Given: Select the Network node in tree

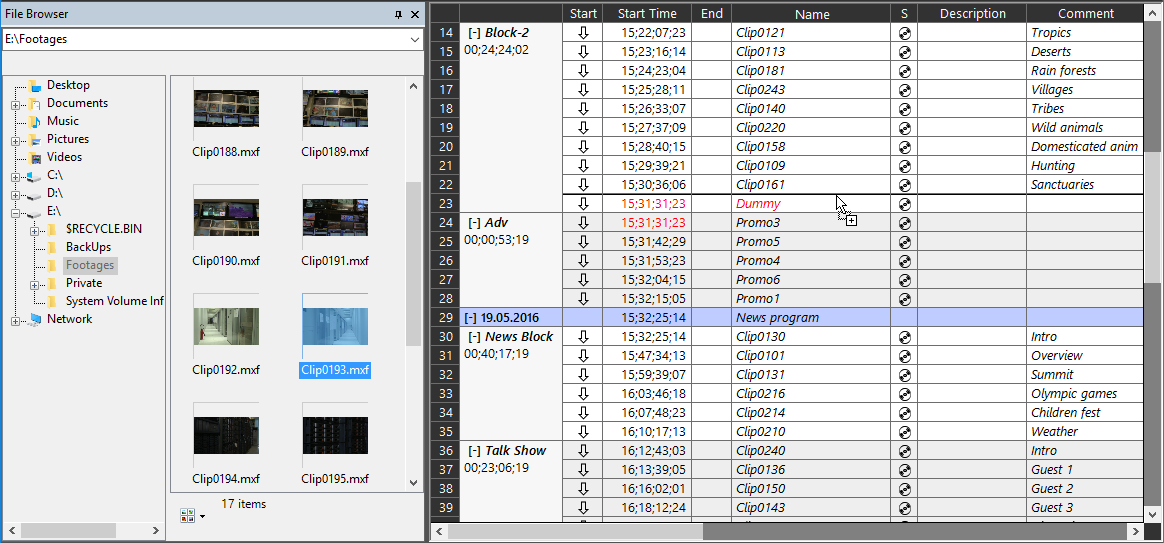Looking at the screenshot, I should click(x=70, y=319).
